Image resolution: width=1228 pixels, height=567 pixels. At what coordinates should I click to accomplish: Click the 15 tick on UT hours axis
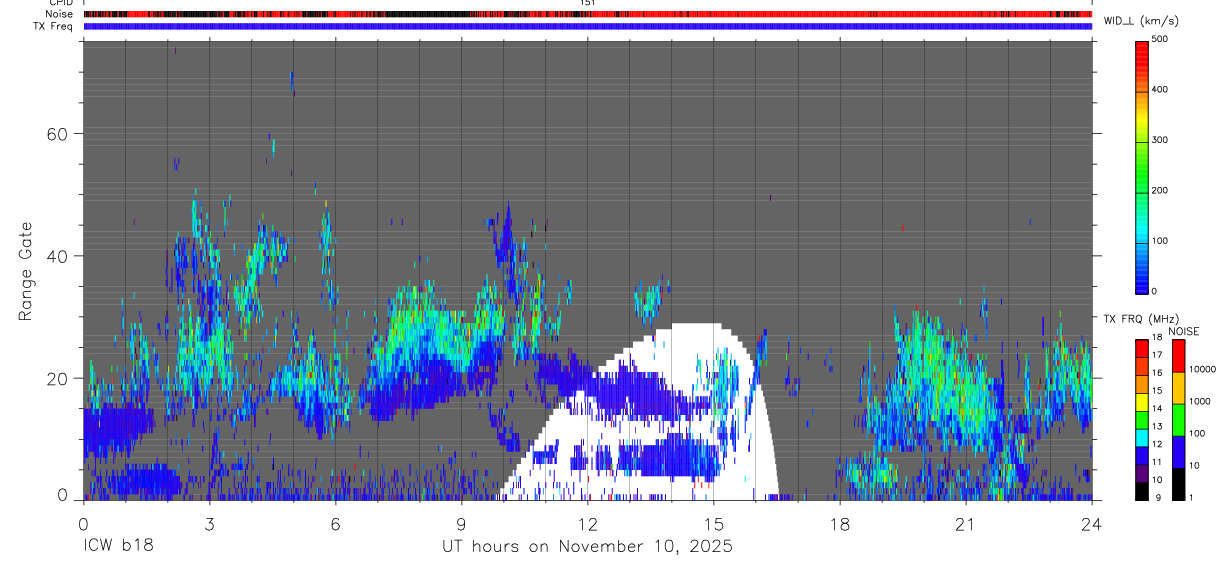click(714, 523)
